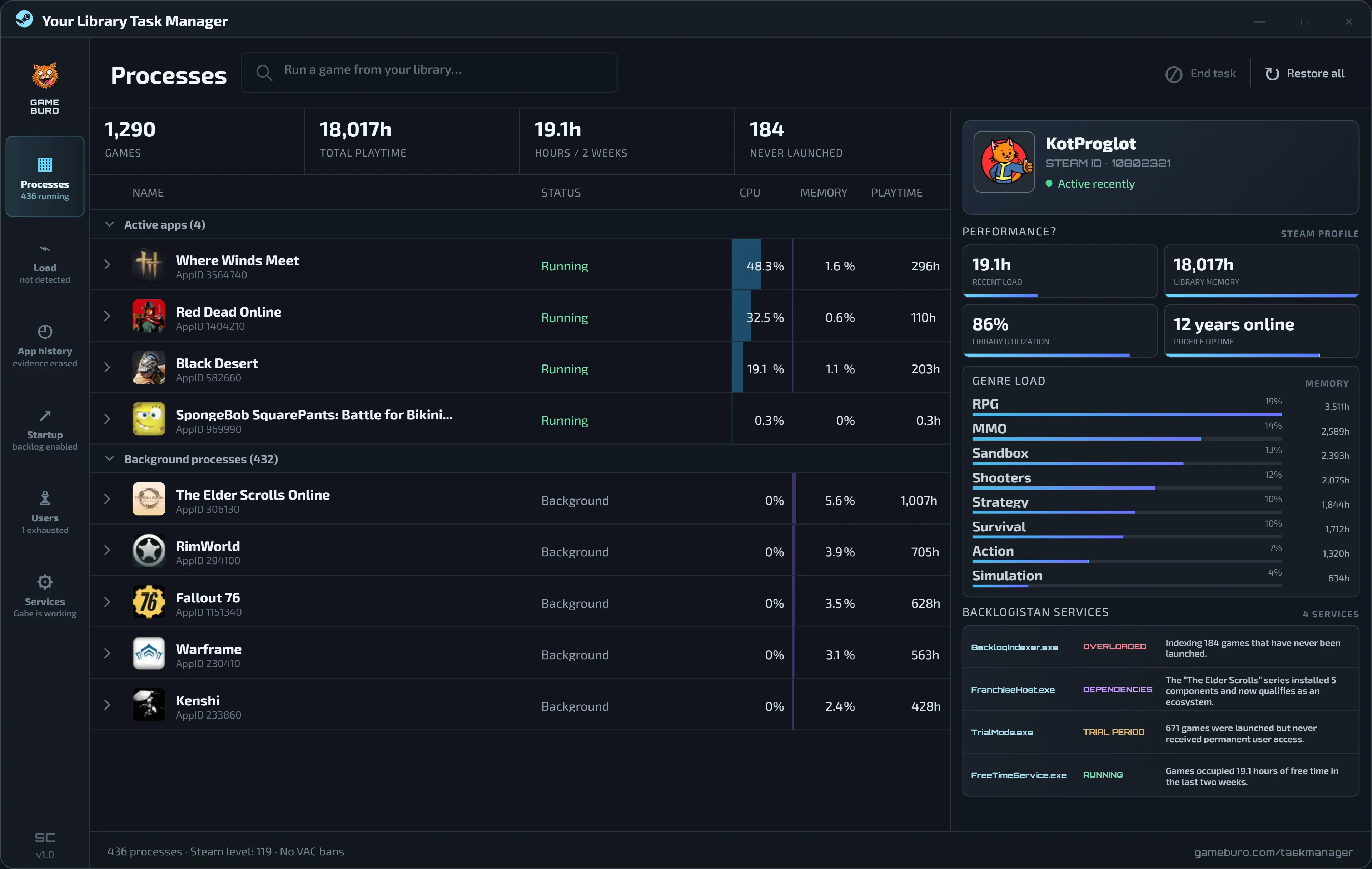Expand the RimWorld row
The height and width of the screenshot is (869, 1372).
(x=107, y=551)
